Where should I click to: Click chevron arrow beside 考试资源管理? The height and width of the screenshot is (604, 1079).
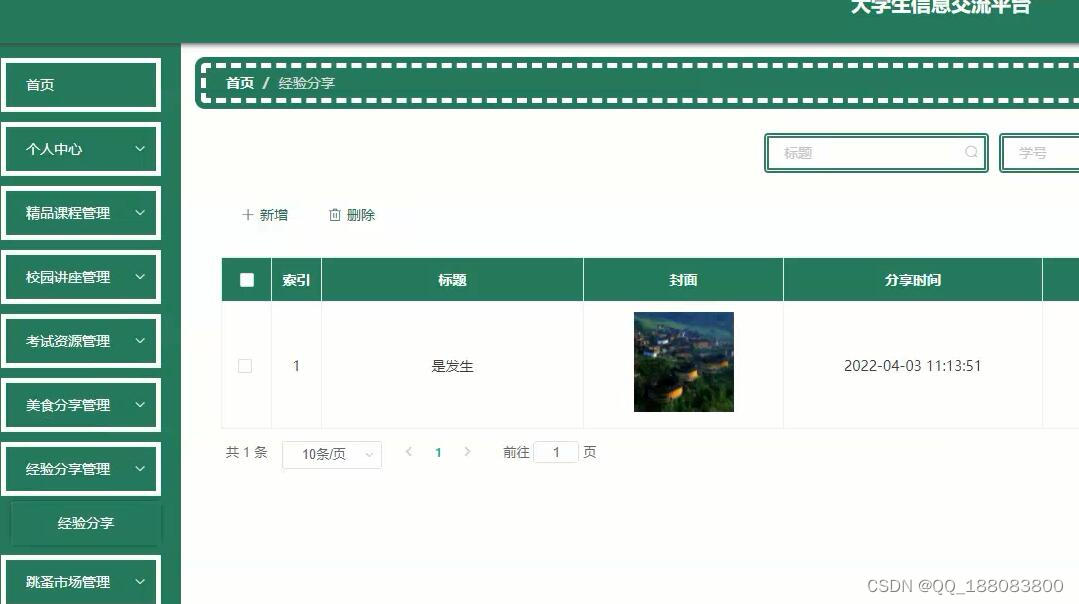coord(140,341)
